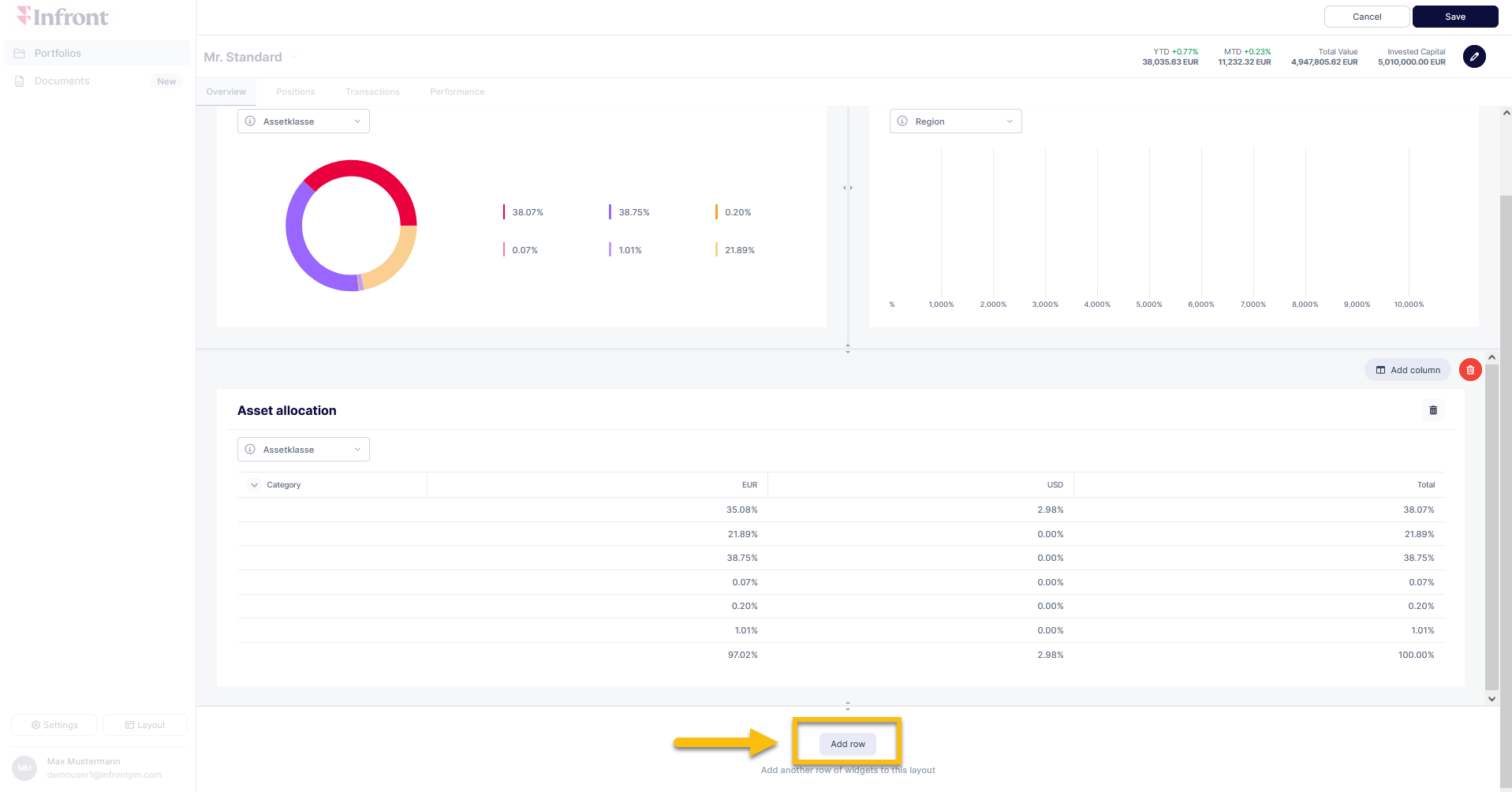1512x792 pixels.
Task: Switch to the Positions tab
Action: point(296,92)
